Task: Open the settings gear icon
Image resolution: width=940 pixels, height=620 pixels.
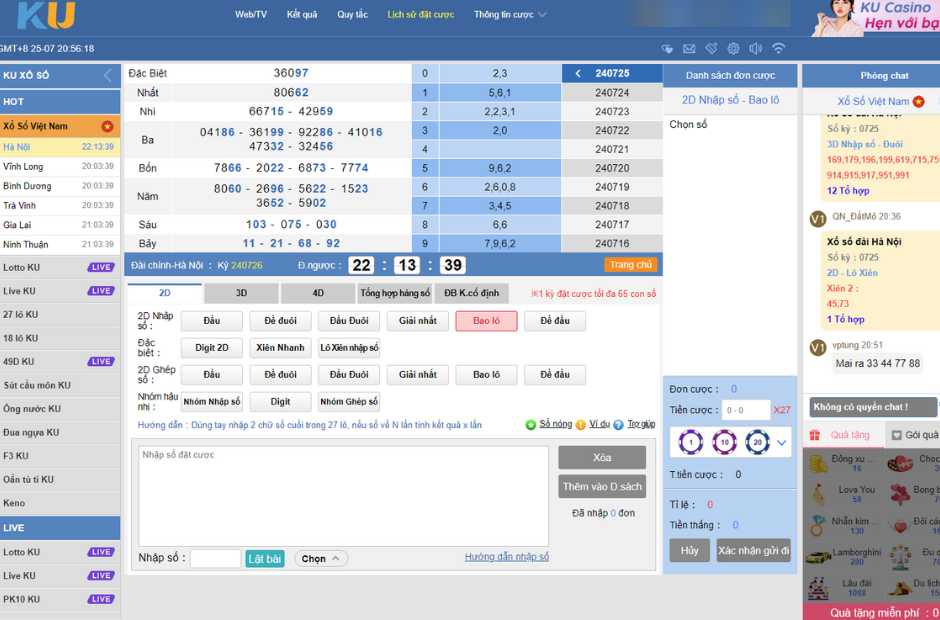Action: [x=733, y=49]
